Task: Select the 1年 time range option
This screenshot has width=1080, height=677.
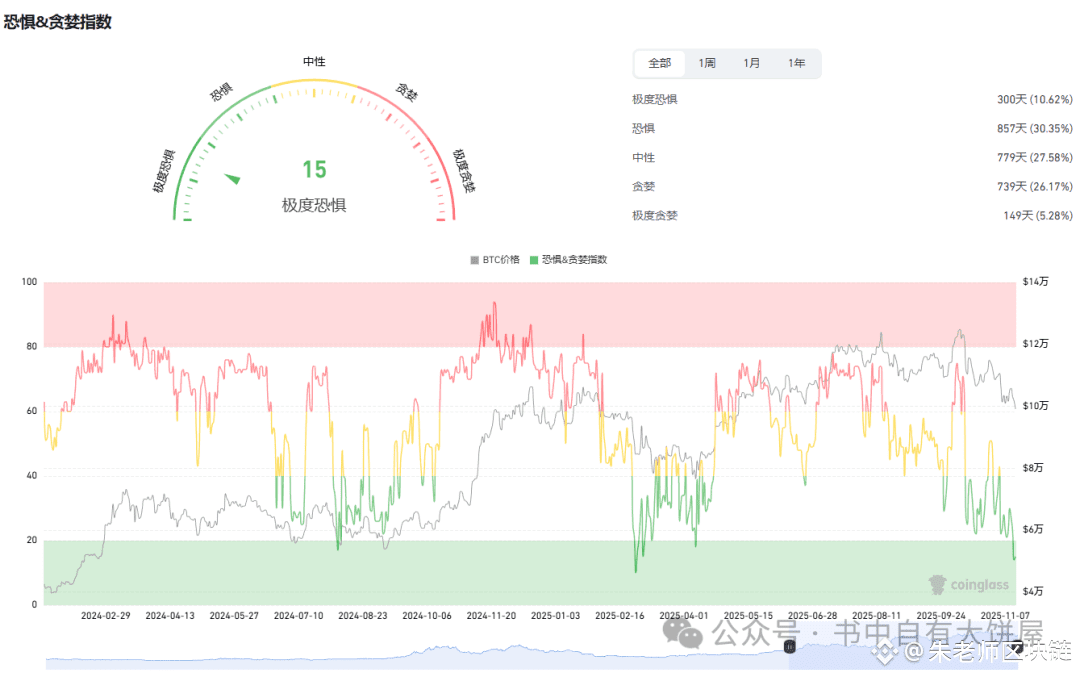Action: 798,63
